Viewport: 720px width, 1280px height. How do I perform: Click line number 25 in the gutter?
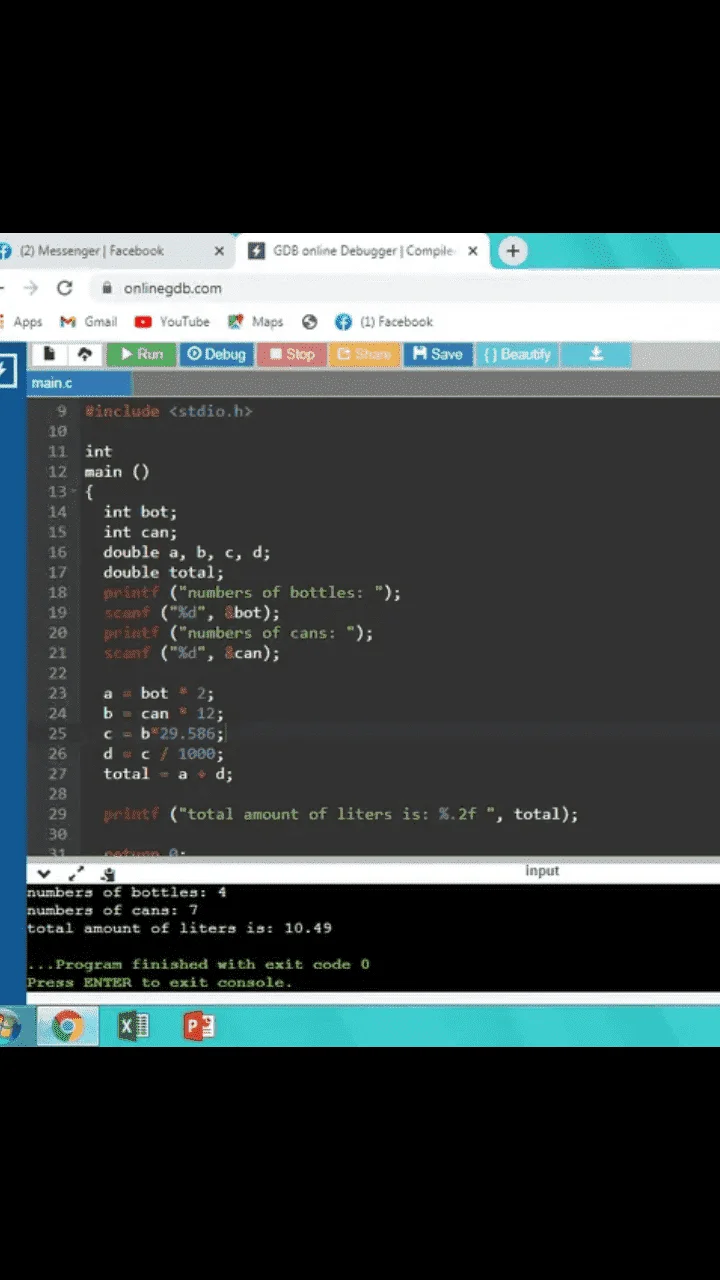(x=57, y=733)
